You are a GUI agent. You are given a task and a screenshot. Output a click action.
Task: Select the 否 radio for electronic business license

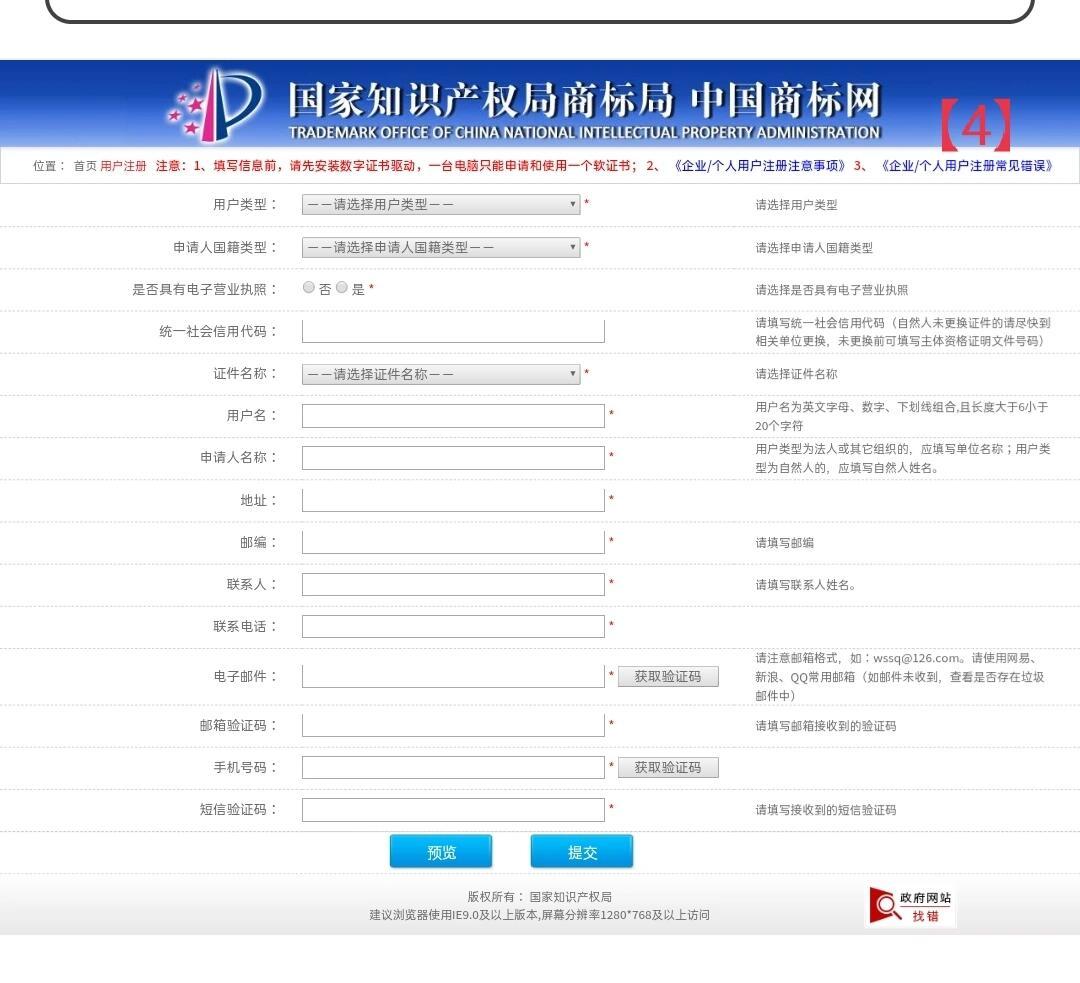(309, 288)
